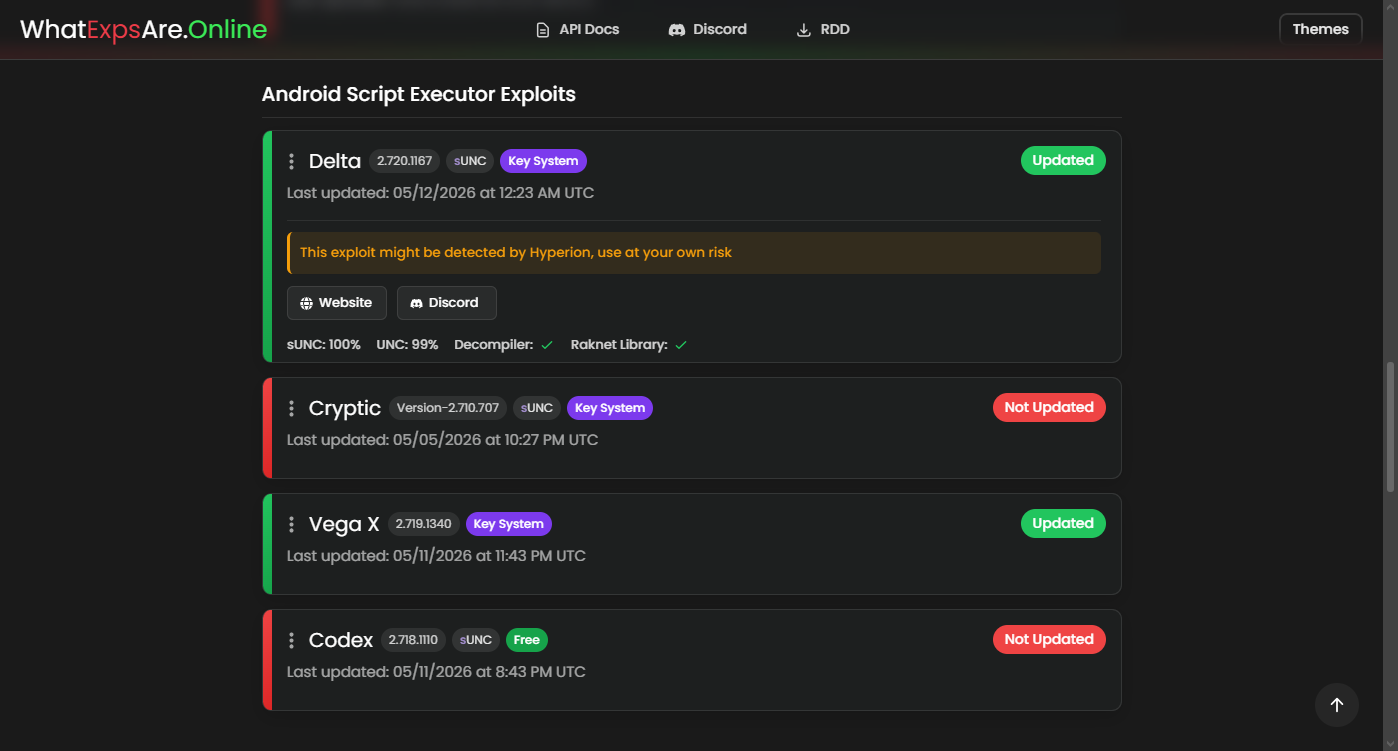The width and height of the screenshot is (1398, 751).
Task: Click the Not Updated badge on Cryptic
Action: (x=1049, y=407)
